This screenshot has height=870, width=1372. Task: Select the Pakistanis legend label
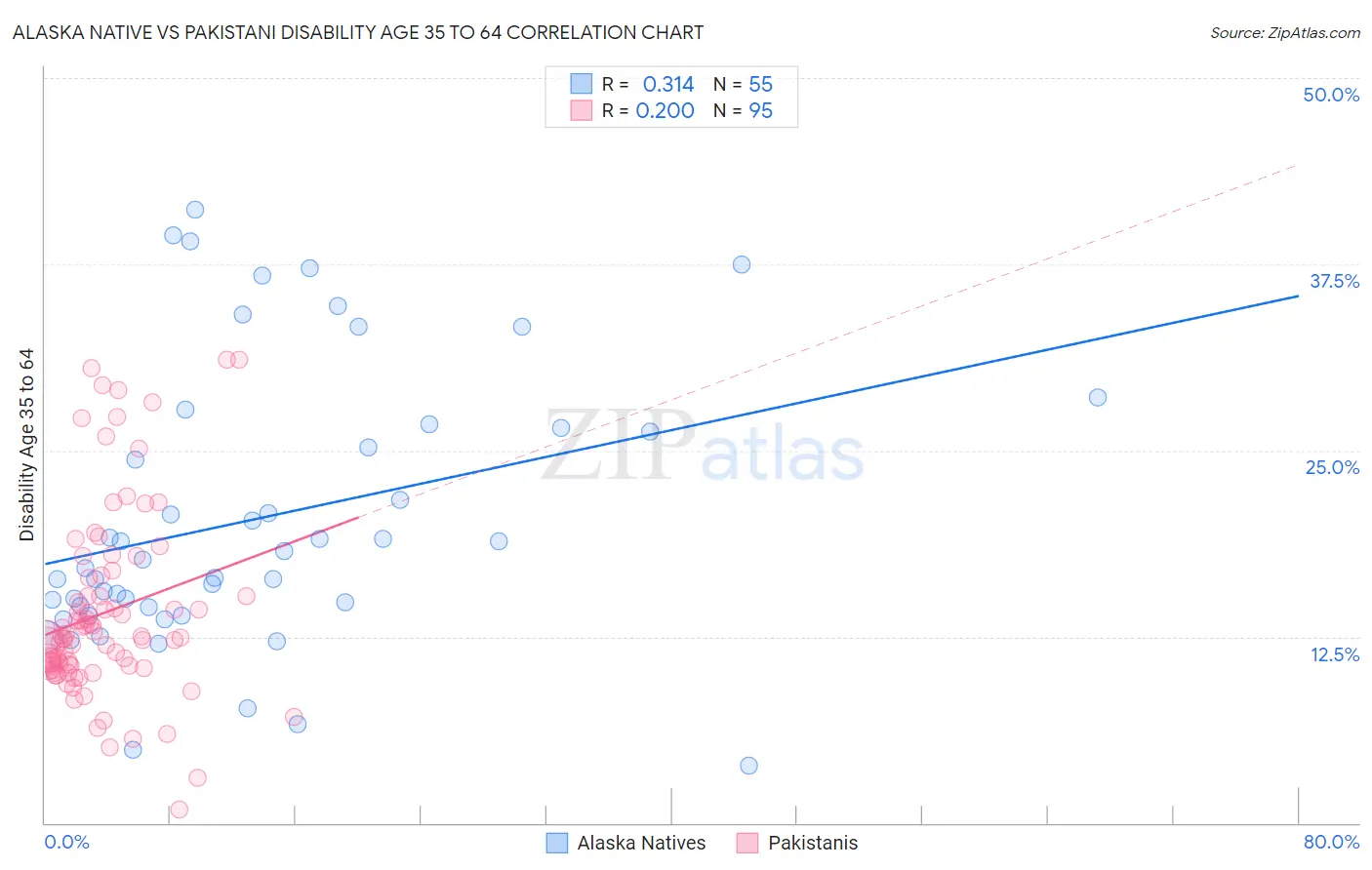(813, 843)
